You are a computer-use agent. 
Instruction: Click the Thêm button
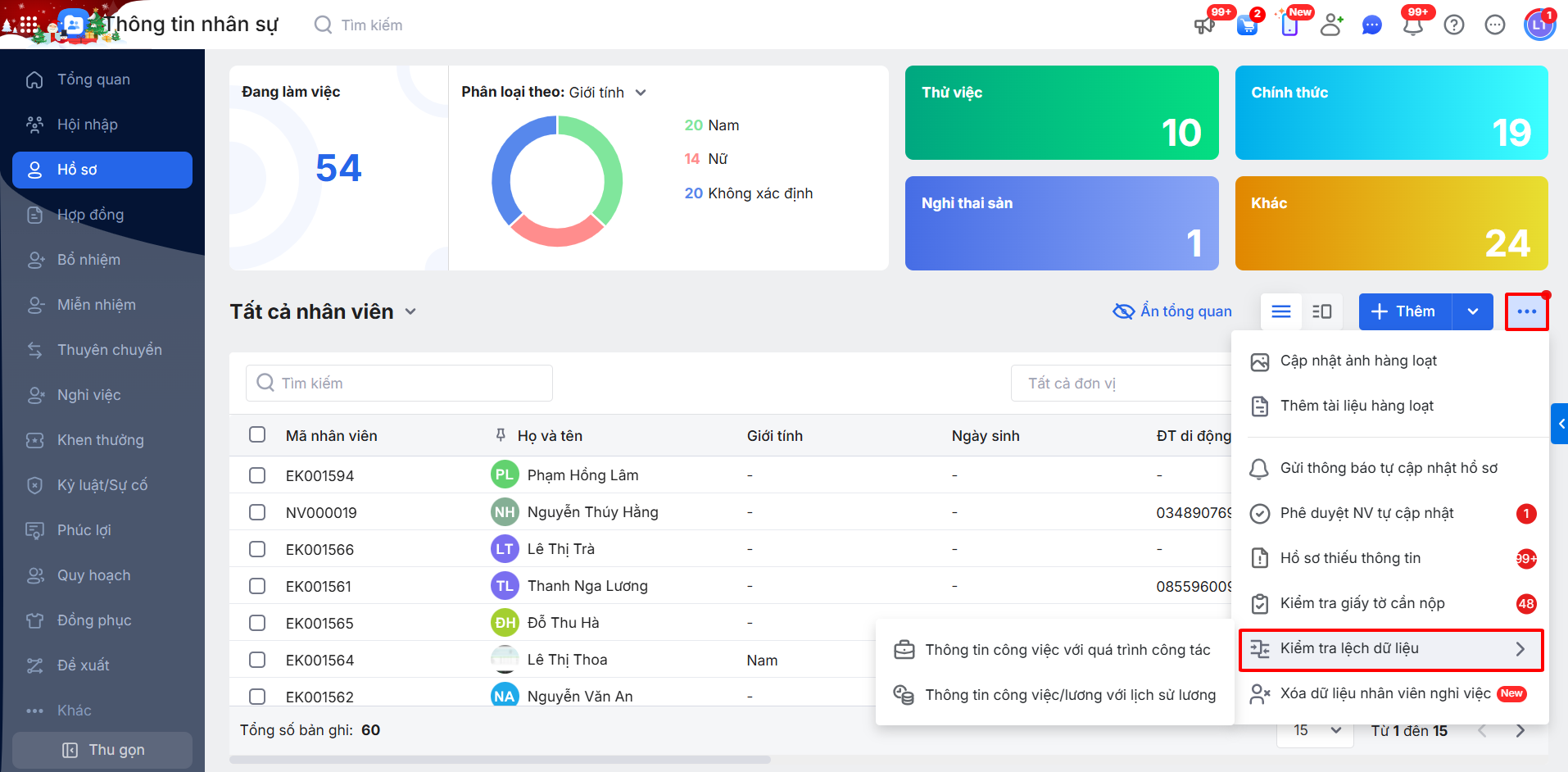click(1405, 311)
